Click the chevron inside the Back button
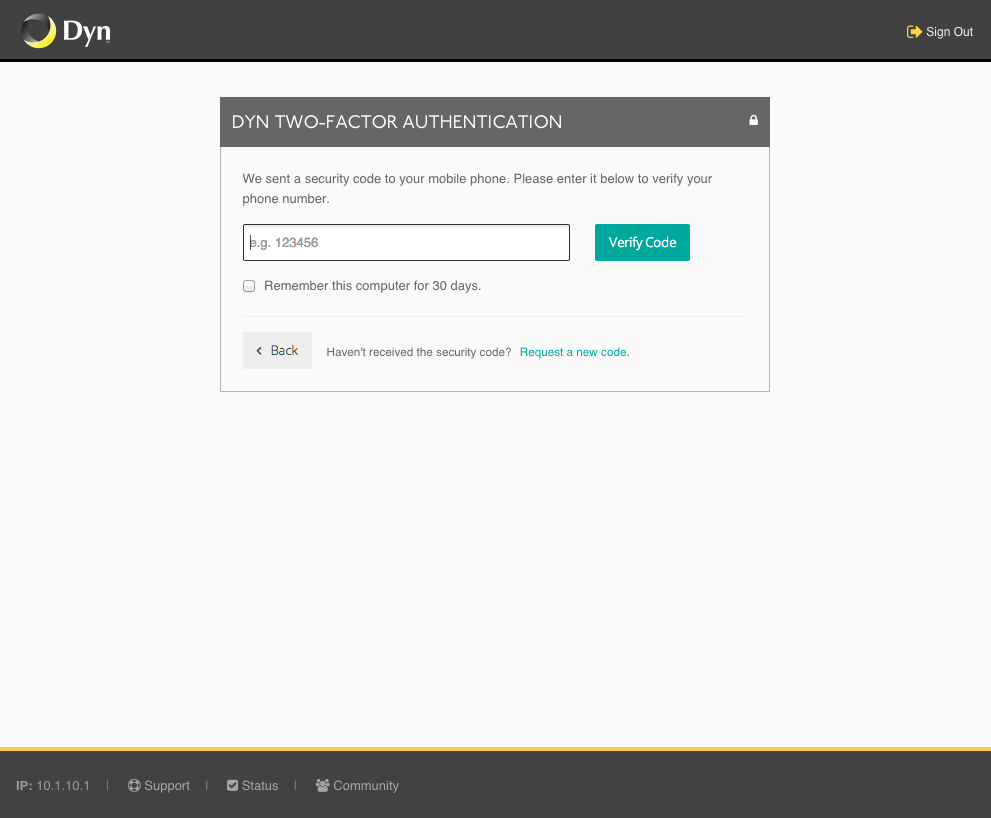The height and width of the screenshot is (818, 991). (x=258, y=351)
